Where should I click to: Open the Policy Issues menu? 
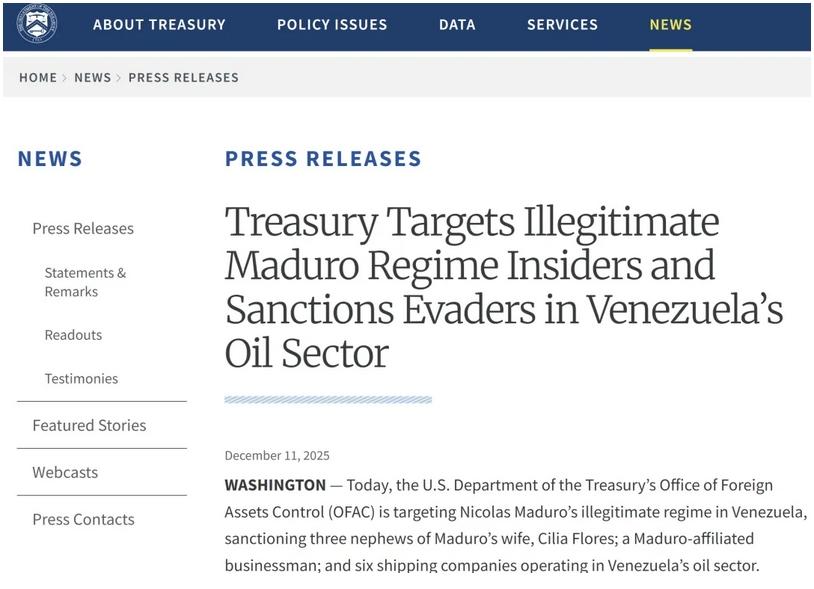tap(331, 25)
